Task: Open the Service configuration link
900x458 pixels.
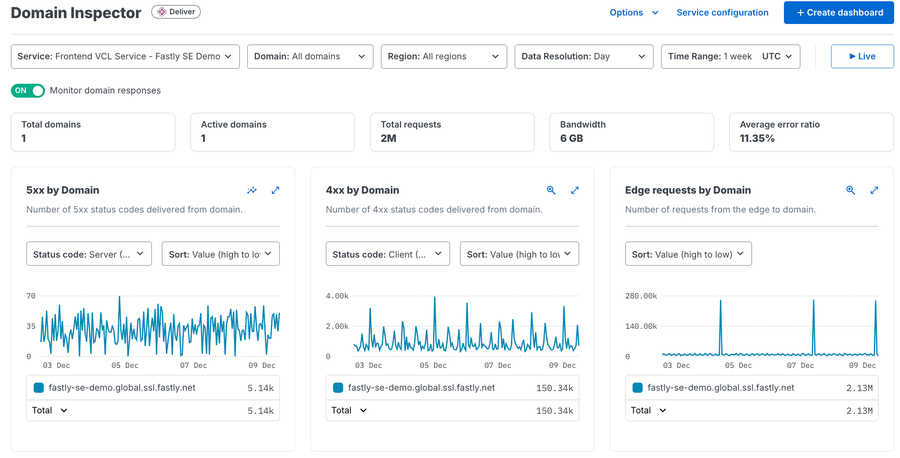Action: tap(722, 13)
